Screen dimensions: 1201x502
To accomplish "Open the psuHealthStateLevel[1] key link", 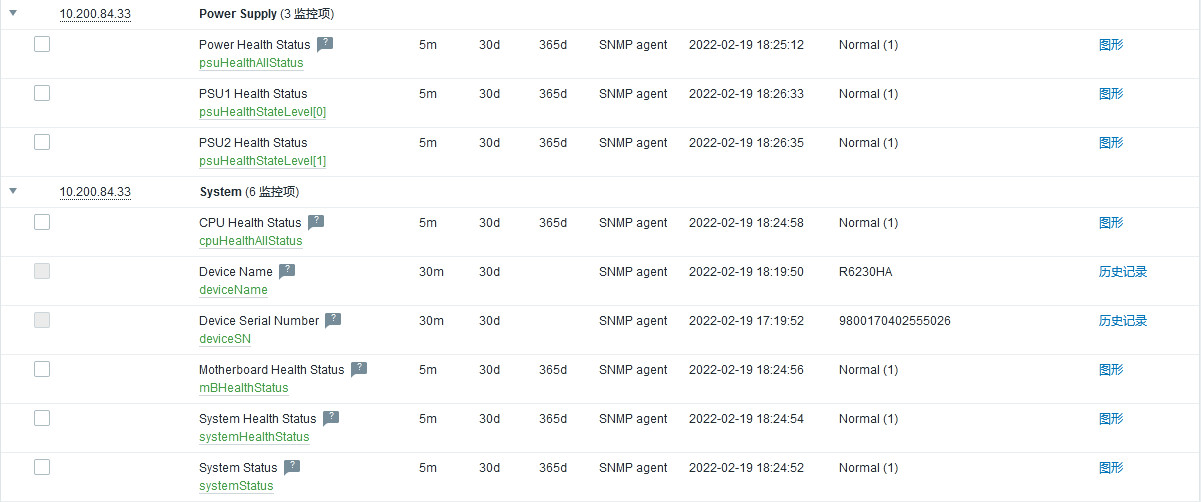I will coord(263,161).
